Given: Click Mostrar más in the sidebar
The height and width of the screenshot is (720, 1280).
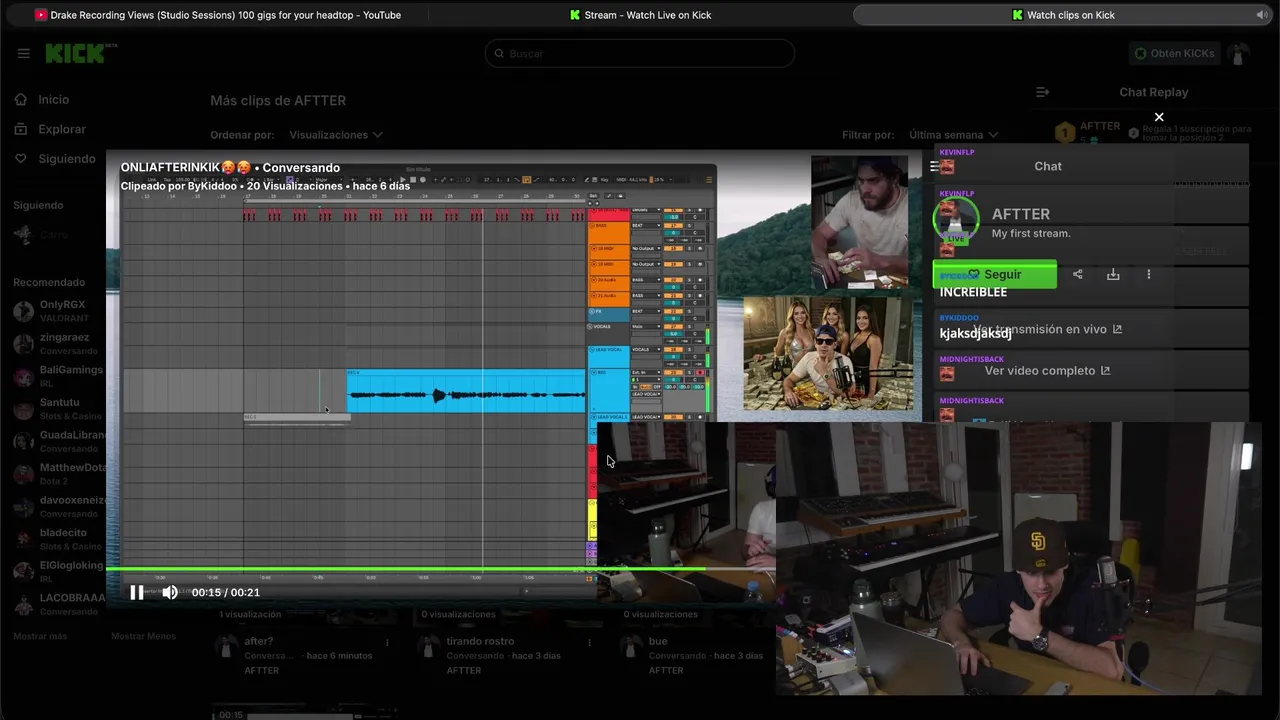Looking at the screenshot, I should pyautogui.click(x=40, y=636).
